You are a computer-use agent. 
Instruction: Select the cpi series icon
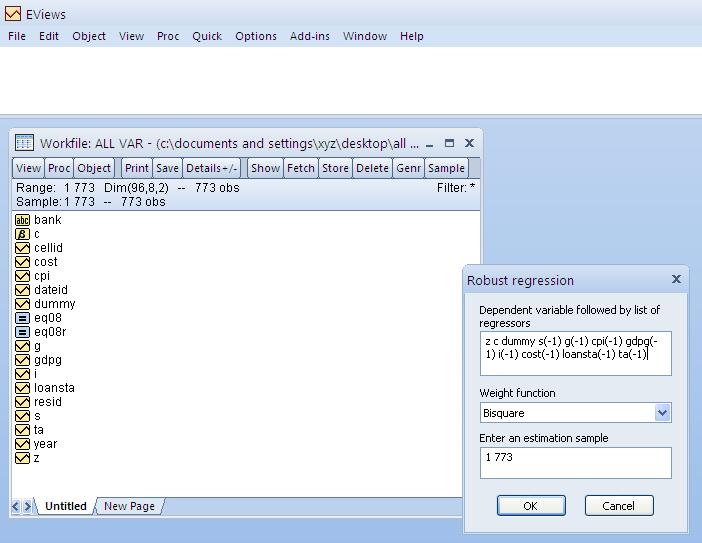[x=22, y=276]
